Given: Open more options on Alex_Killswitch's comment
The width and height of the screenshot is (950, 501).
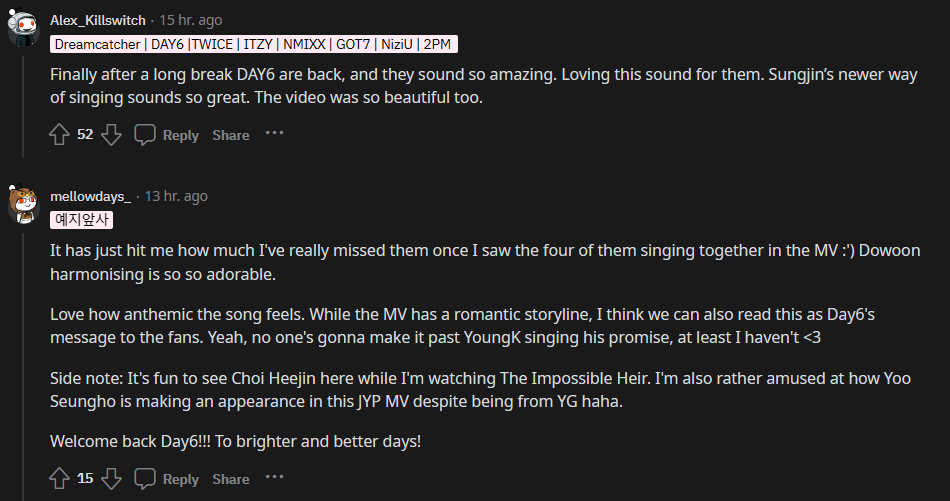Looking at the screenshot, I should point(274,133).
